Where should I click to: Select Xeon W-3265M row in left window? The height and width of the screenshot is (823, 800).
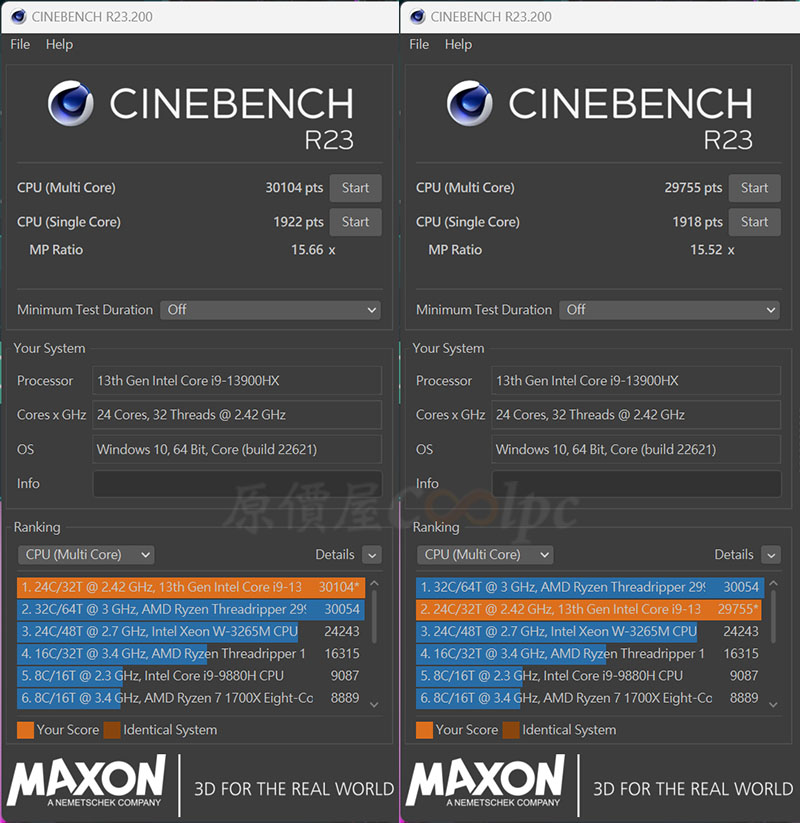point(191,631)
